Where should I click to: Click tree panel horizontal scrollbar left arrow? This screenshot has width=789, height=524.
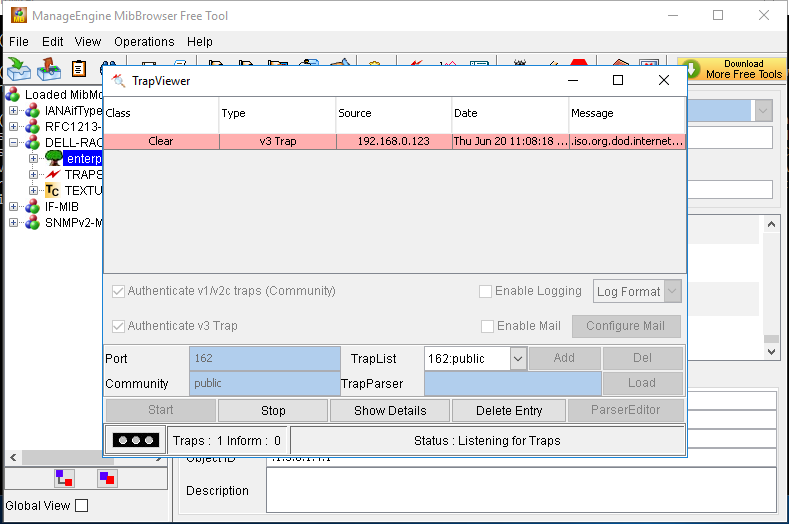[13, 457]
